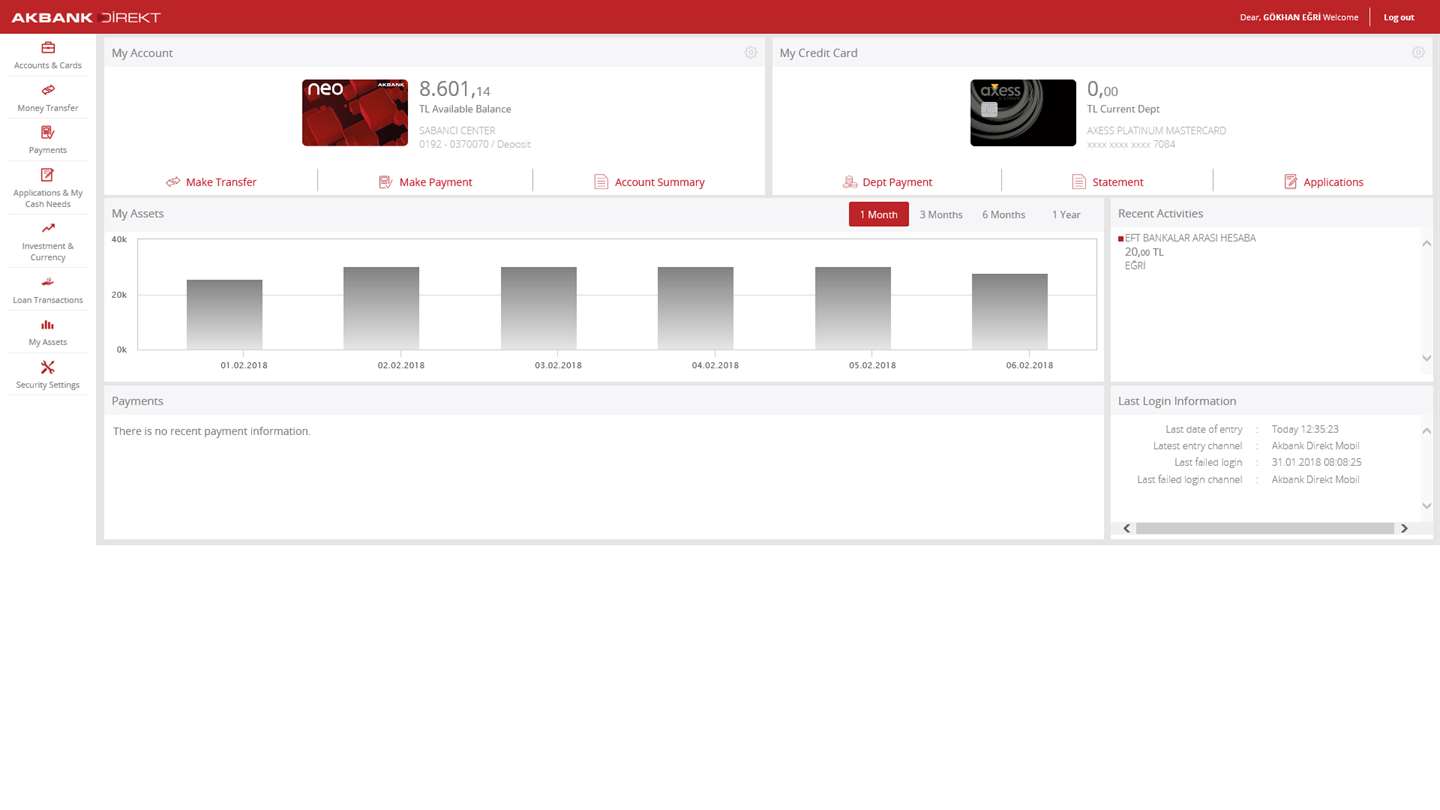Screen dimensions: 1440x810
Task: Click the 05.02.2018 assets bar
Action: [x=853, y=309]
